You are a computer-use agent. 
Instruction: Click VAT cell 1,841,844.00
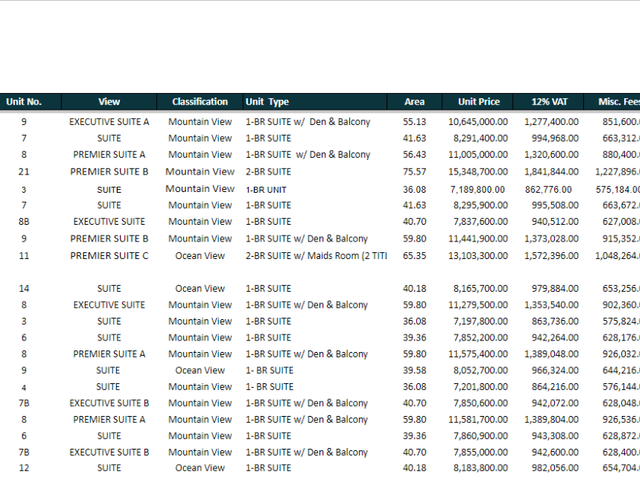551,172
